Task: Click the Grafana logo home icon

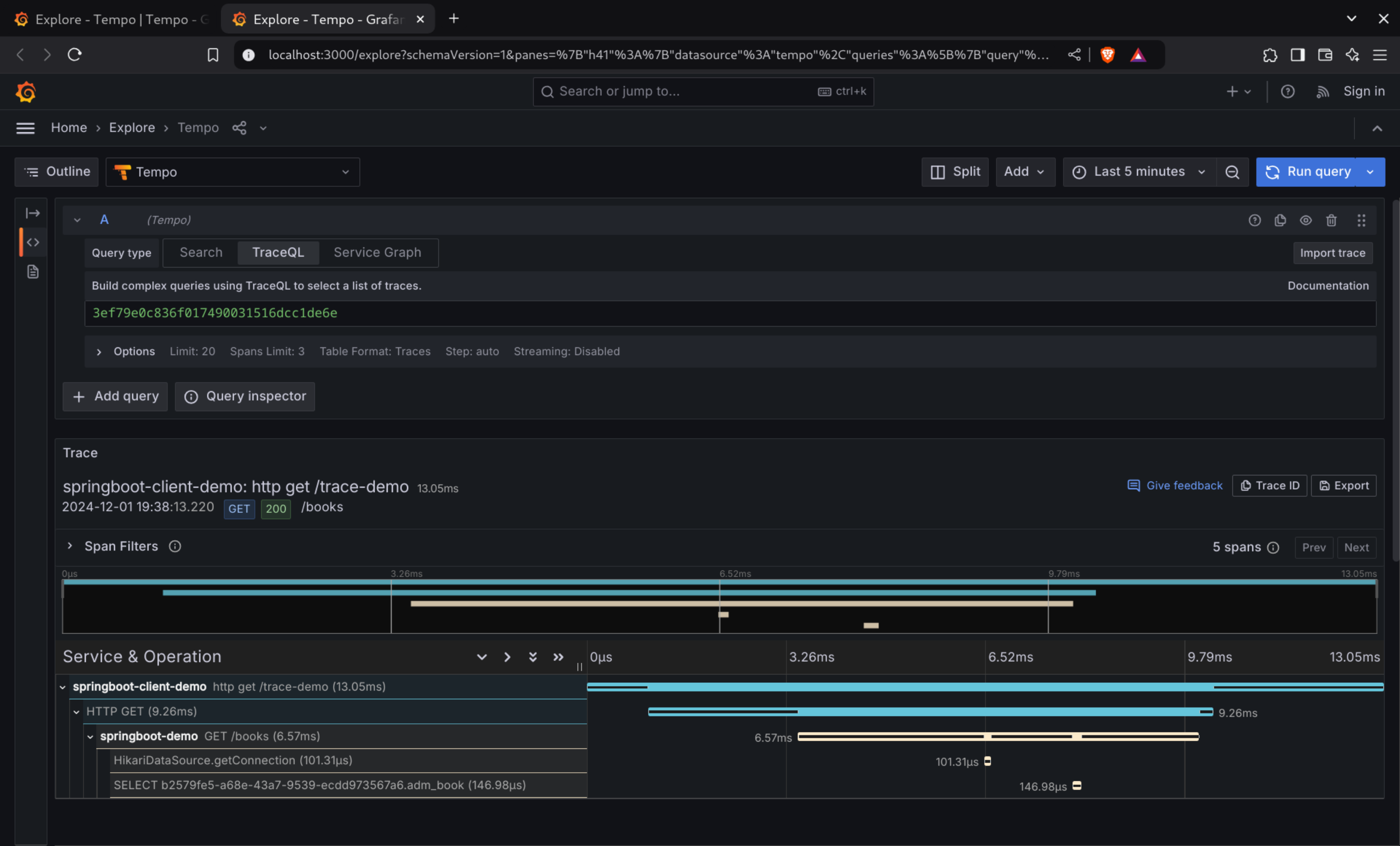Action: pyautogui.click(x=26, y=92)
